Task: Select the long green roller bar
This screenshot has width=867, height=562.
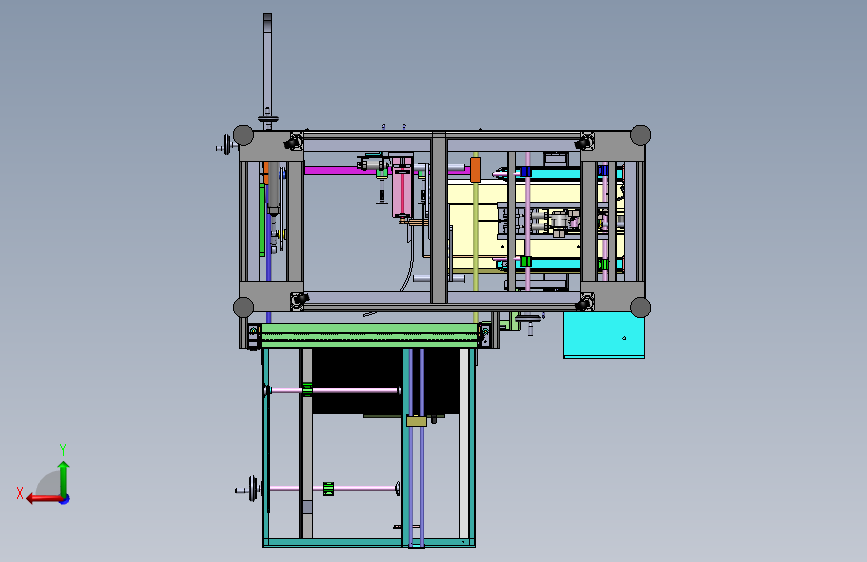Action: point(369,335)
